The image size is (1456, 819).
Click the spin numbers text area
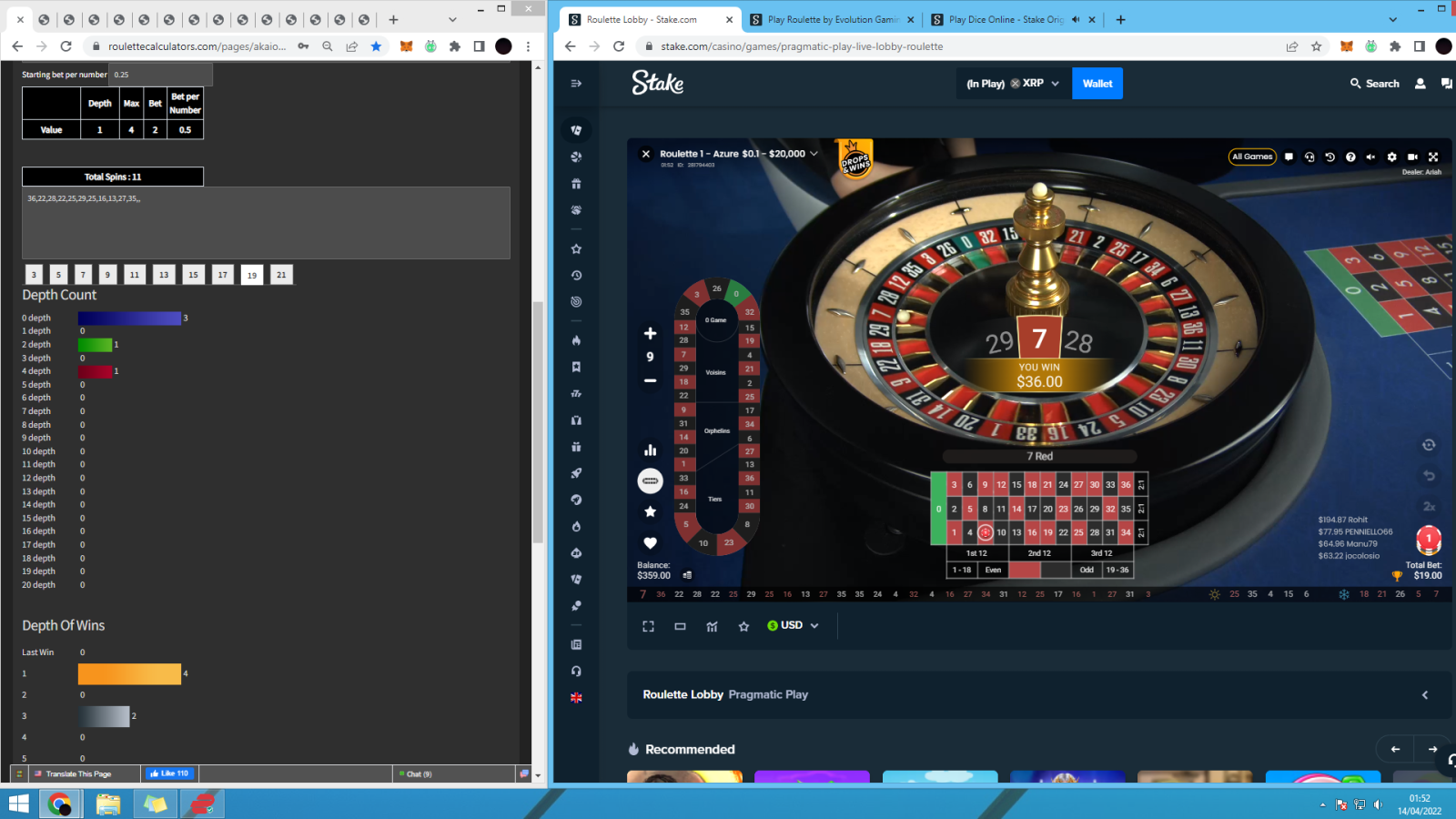click(266, 223)
